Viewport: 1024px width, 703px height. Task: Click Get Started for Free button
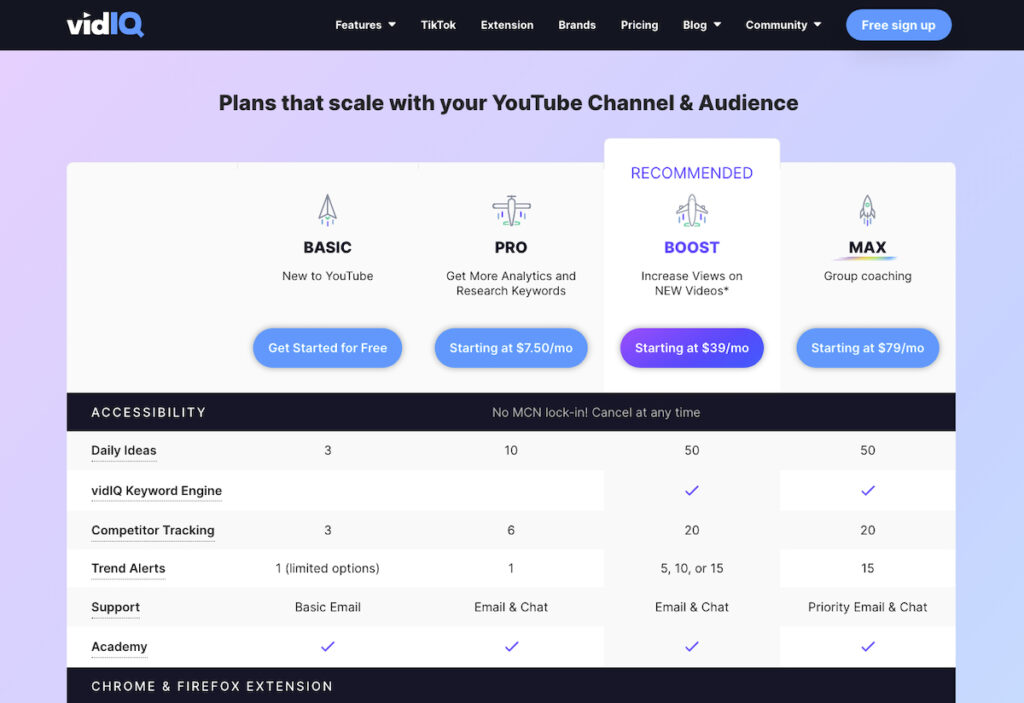[327, 348]
